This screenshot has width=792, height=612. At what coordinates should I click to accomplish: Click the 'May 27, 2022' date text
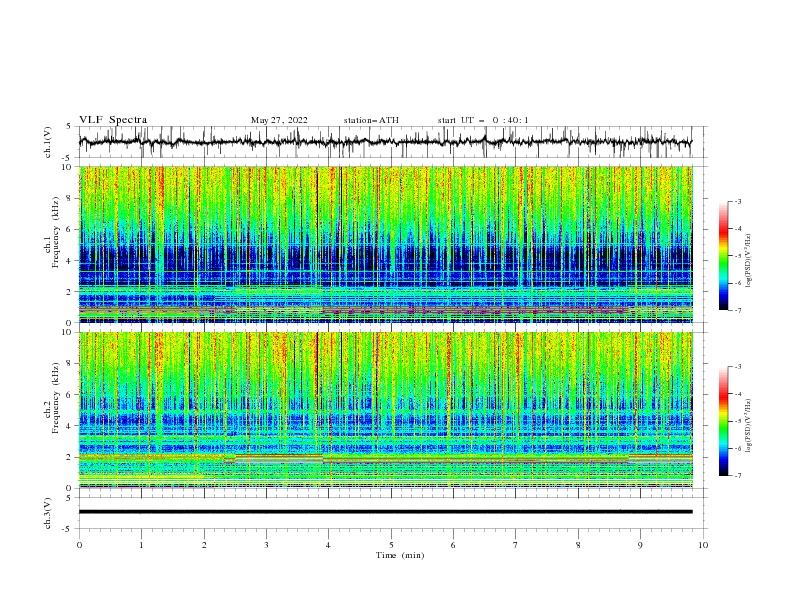click(x=279, y=120)
